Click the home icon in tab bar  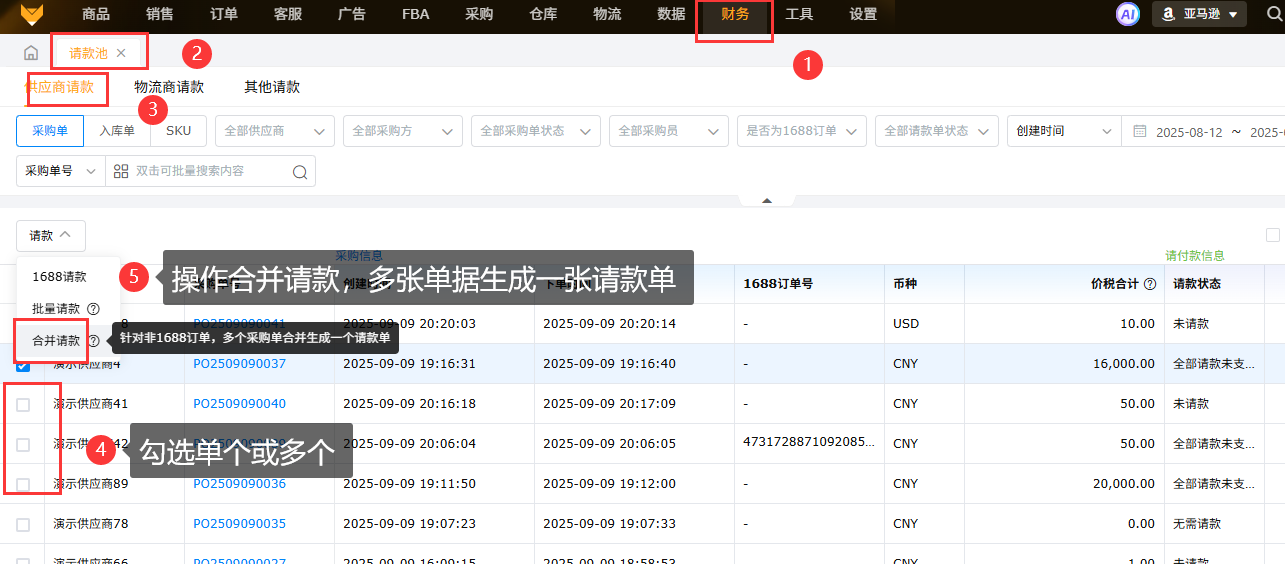pyautogui.click(x=31, y=53)
